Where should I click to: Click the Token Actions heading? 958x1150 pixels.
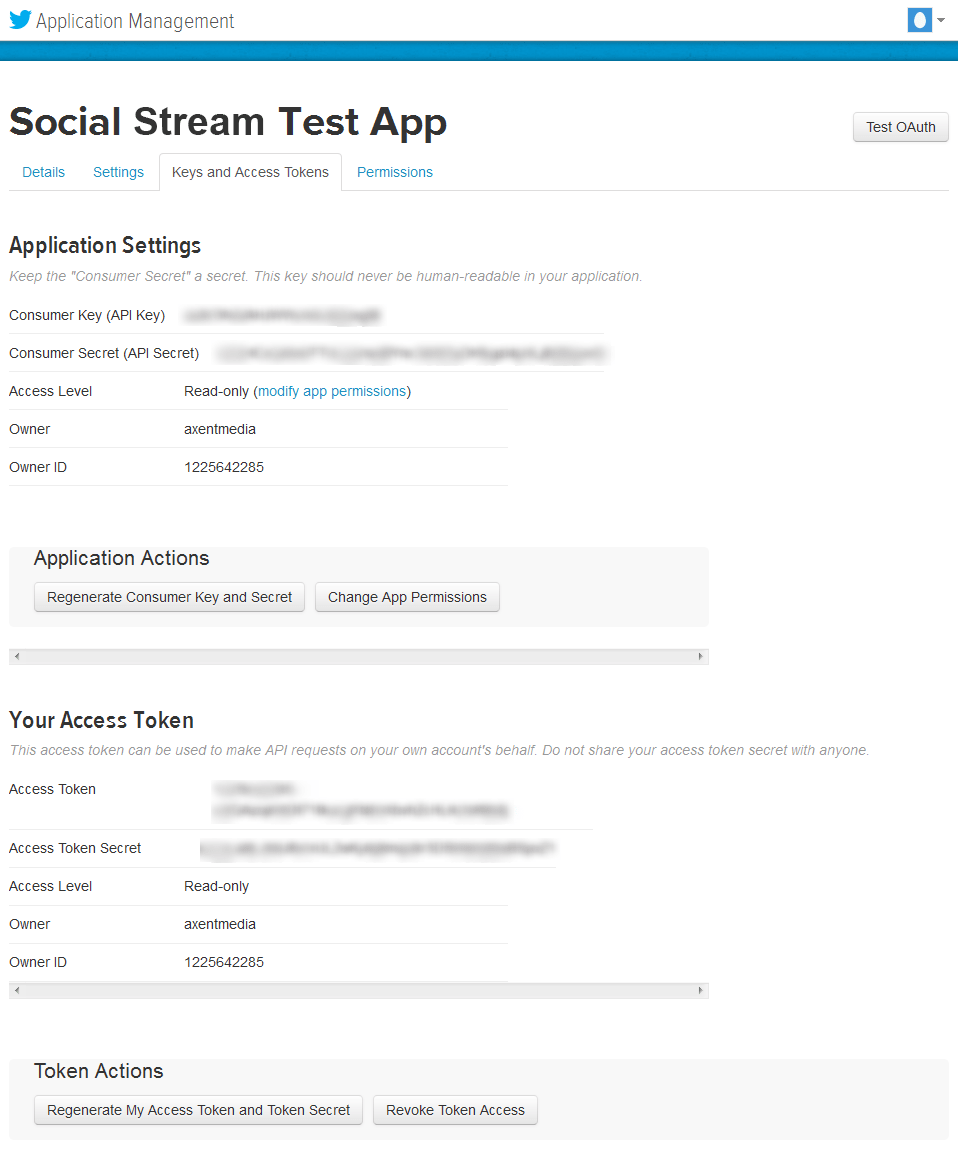(98, 1071)
